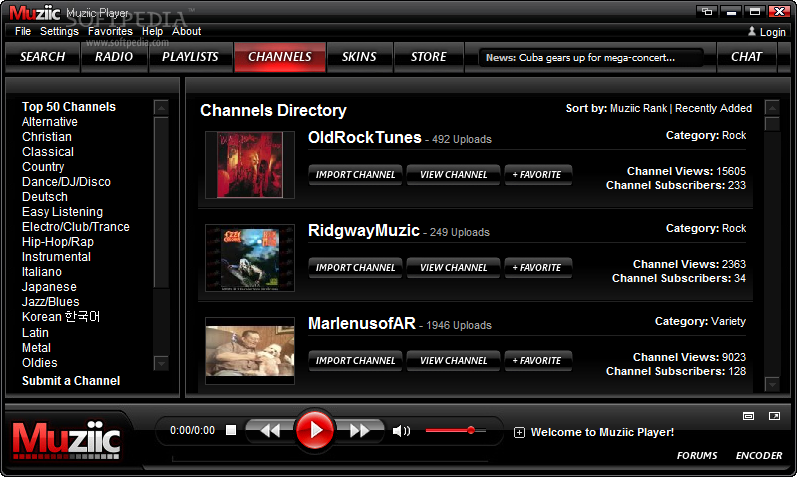Viewport: 797px width, 477px height.
Task: Select the Jazz/Blues category
Action: coord(51,302)
